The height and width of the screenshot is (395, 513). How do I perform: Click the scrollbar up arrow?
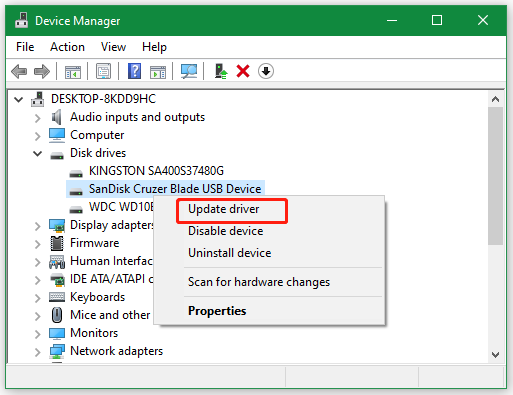tap(495, 99)
